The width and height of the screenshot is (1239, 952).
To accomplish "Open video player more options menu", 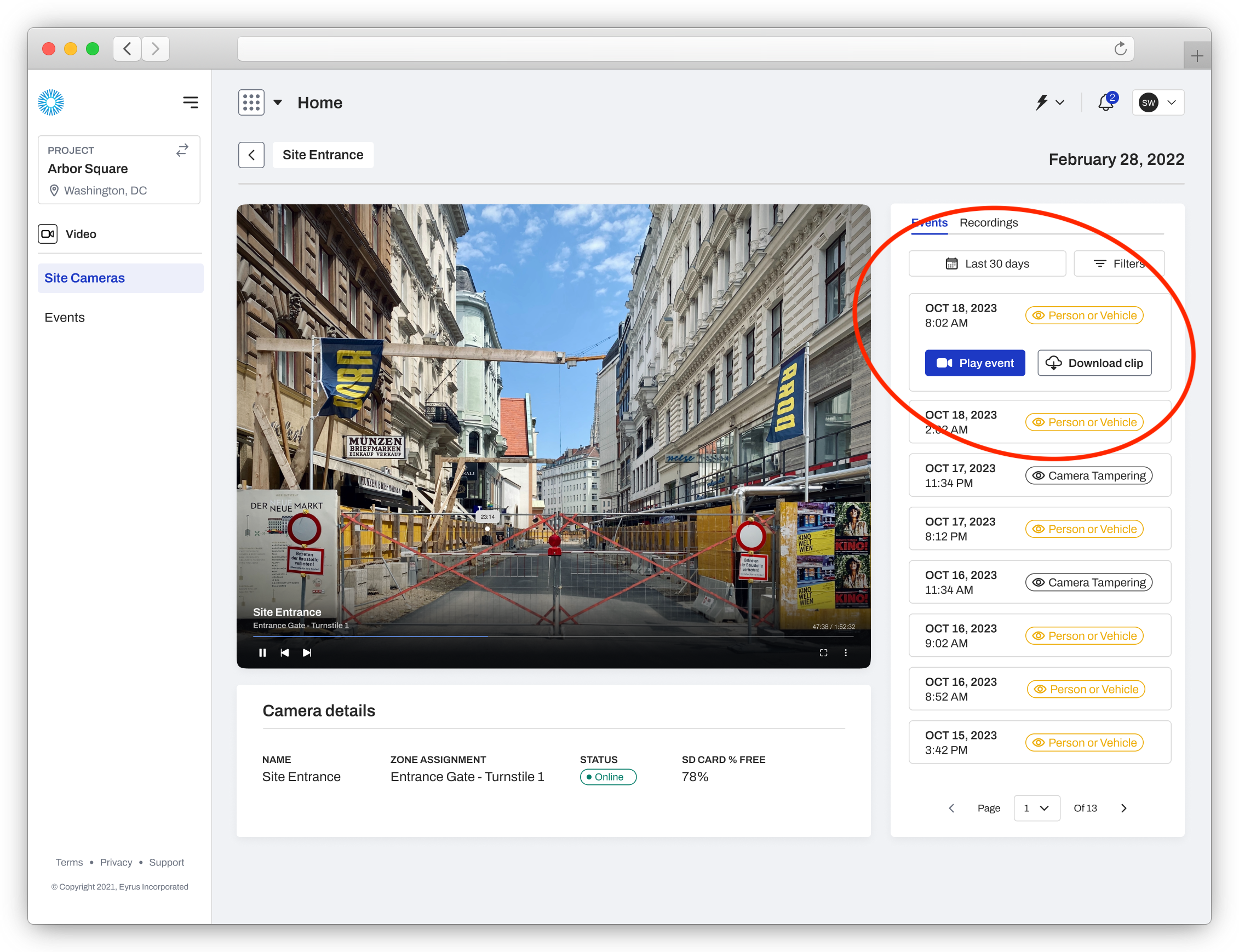I will 846,653.
